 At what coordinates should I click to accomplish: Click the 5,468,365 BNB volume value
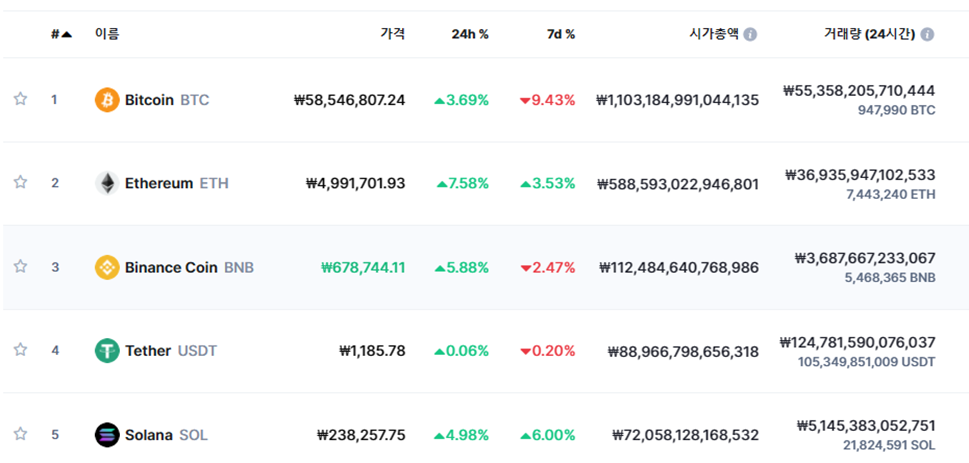(890, 278)
